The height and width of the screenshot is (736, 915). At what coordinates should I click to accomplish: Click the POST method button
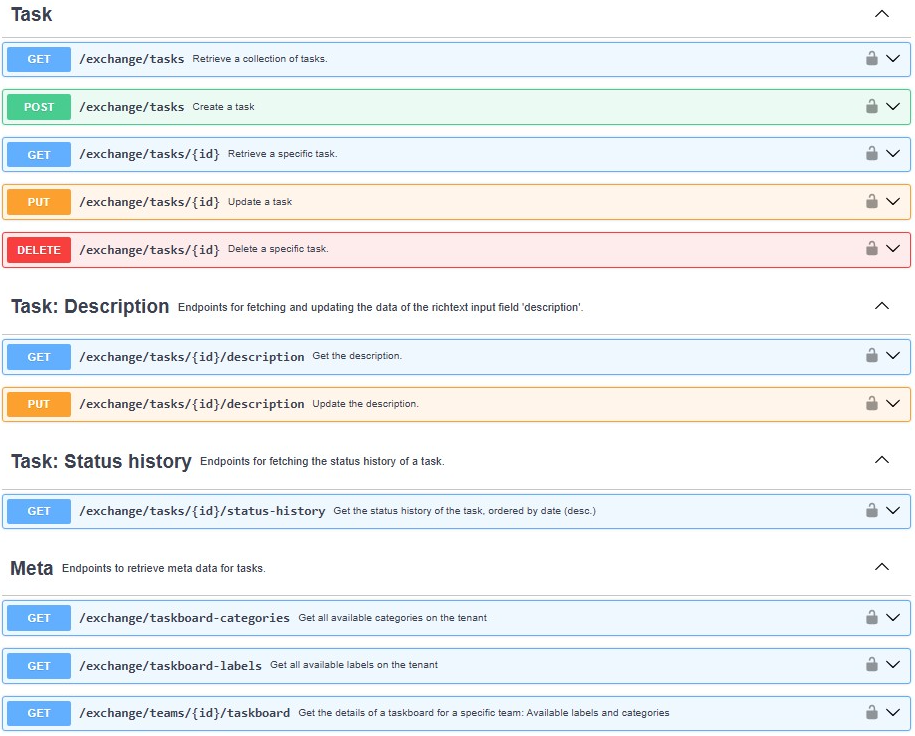[39, 107]
